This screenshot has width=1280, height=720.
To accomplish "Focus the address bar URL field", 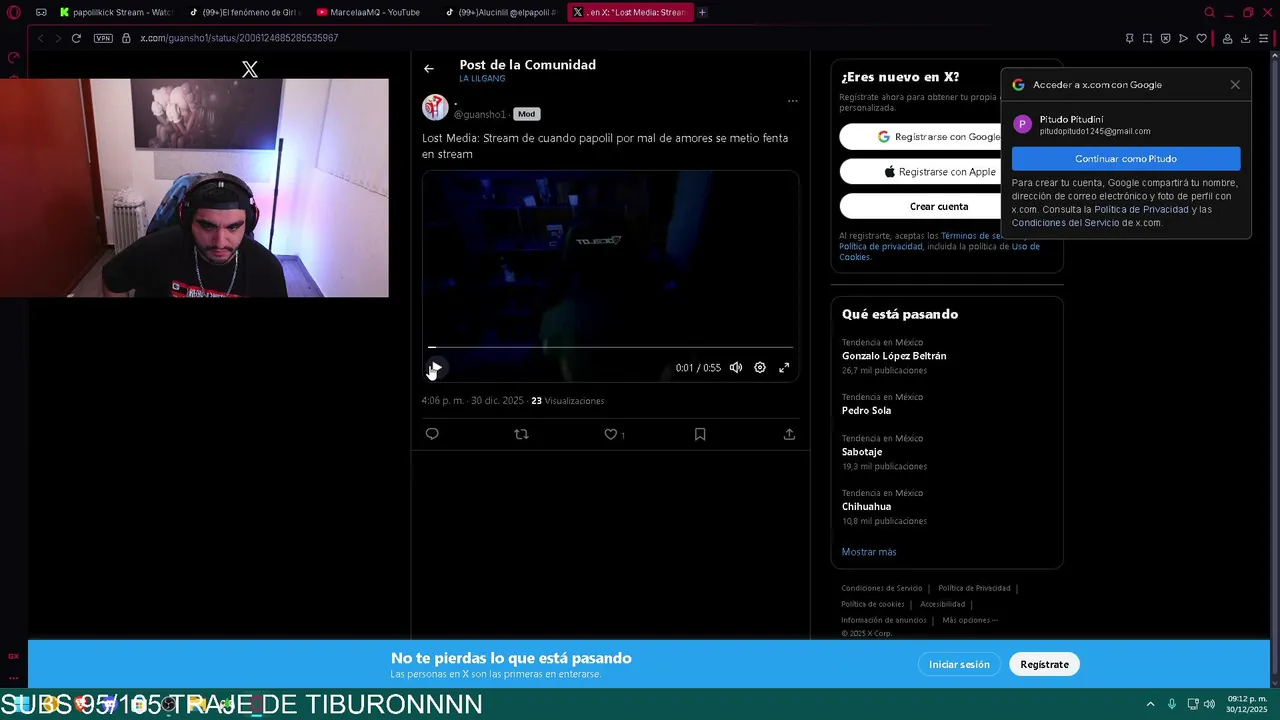I will 620,38.
